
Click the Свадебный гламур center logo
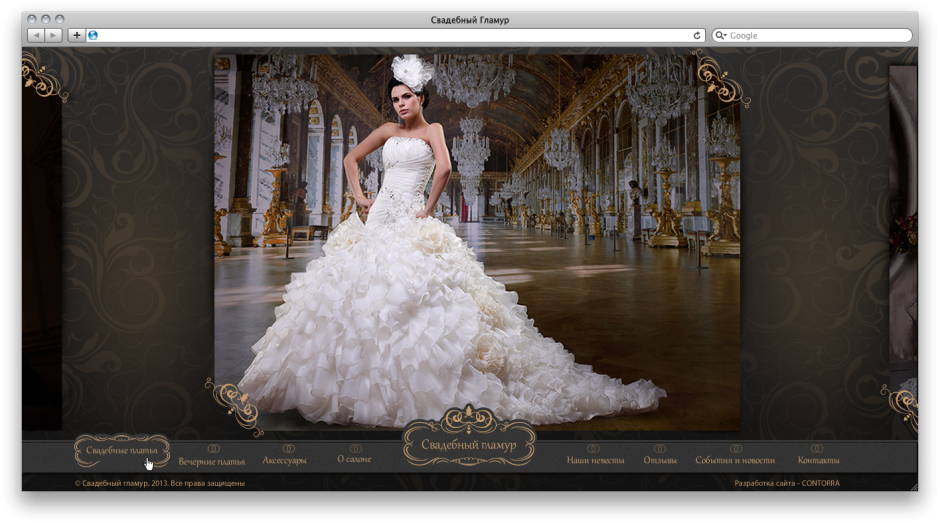coord(468,445)
